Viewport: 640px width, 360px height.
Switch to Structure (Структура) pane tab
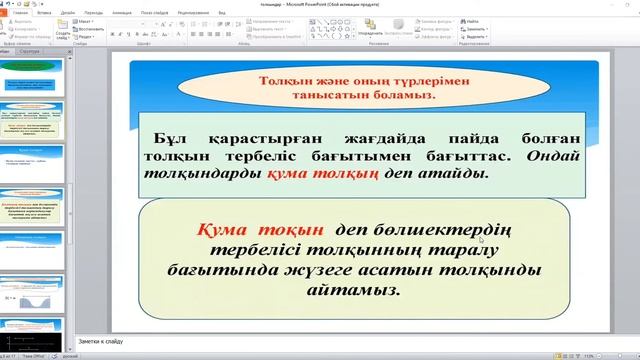pyautogui.click(x=29, y=51)
